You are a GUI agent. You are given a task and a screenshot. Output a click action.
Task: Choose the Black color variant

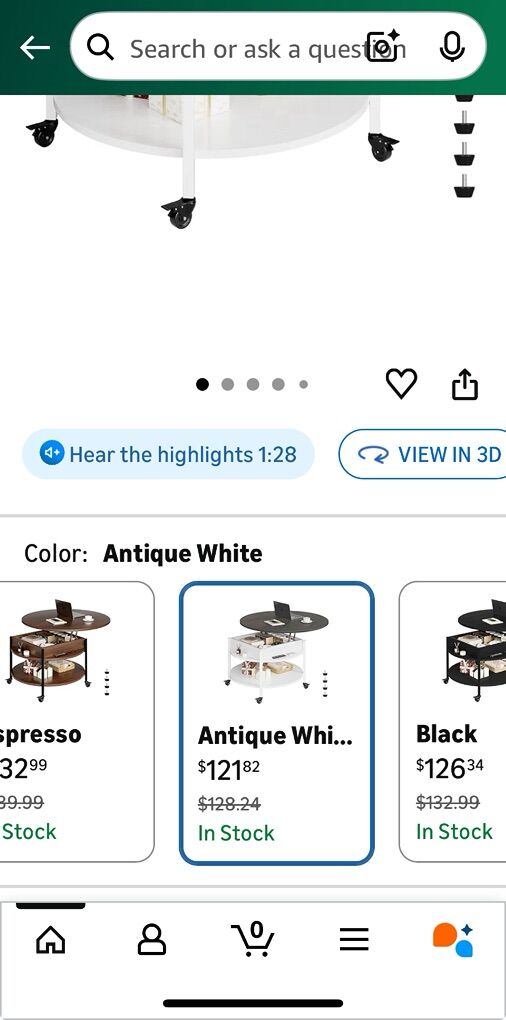(x=453, y=721)
